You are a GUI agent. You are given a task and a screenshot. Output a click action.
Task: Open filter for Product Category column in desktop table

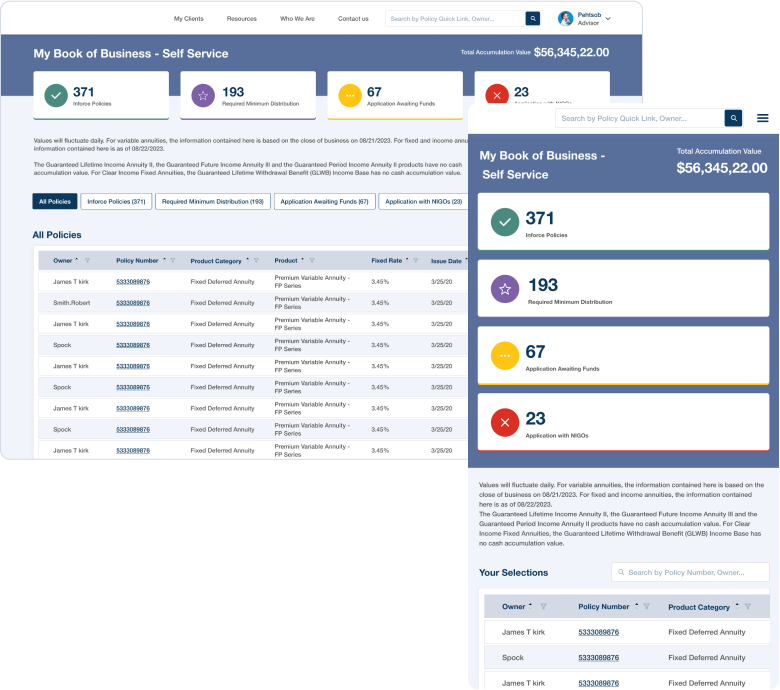coord(256,261)
